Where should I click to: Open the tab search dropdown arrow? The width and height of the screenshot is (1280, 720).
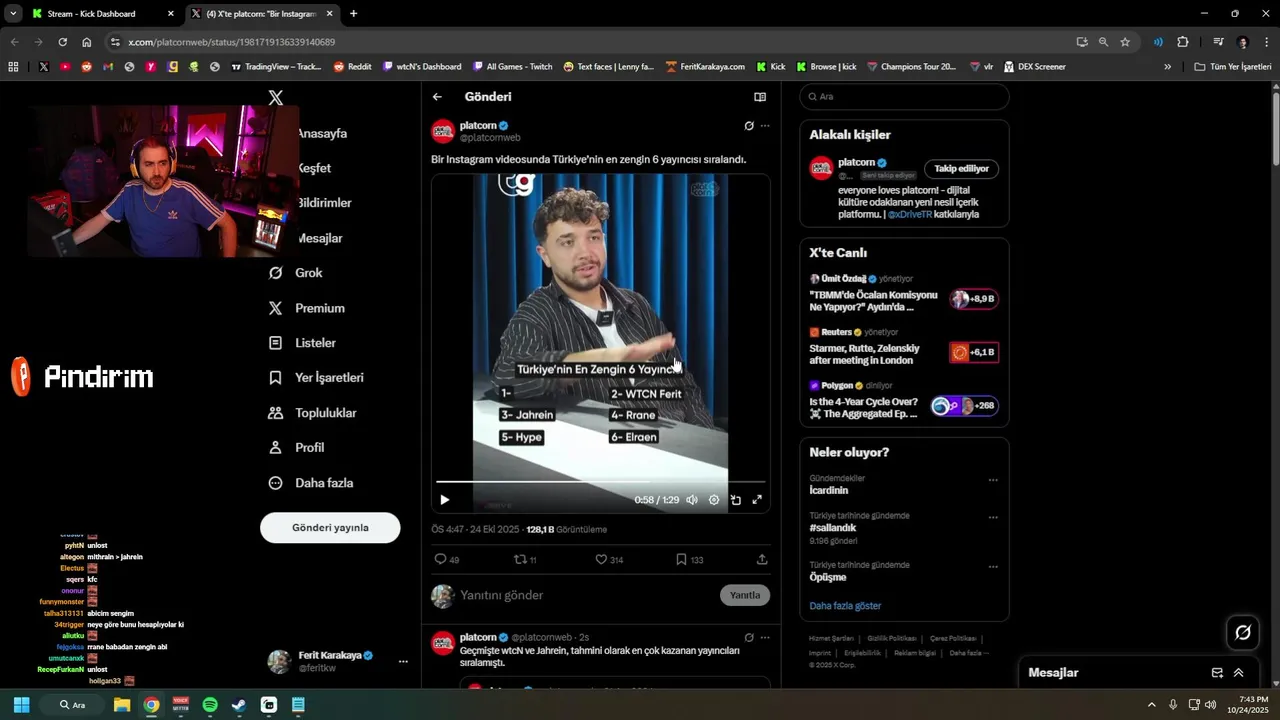click(x=13, y=14)
